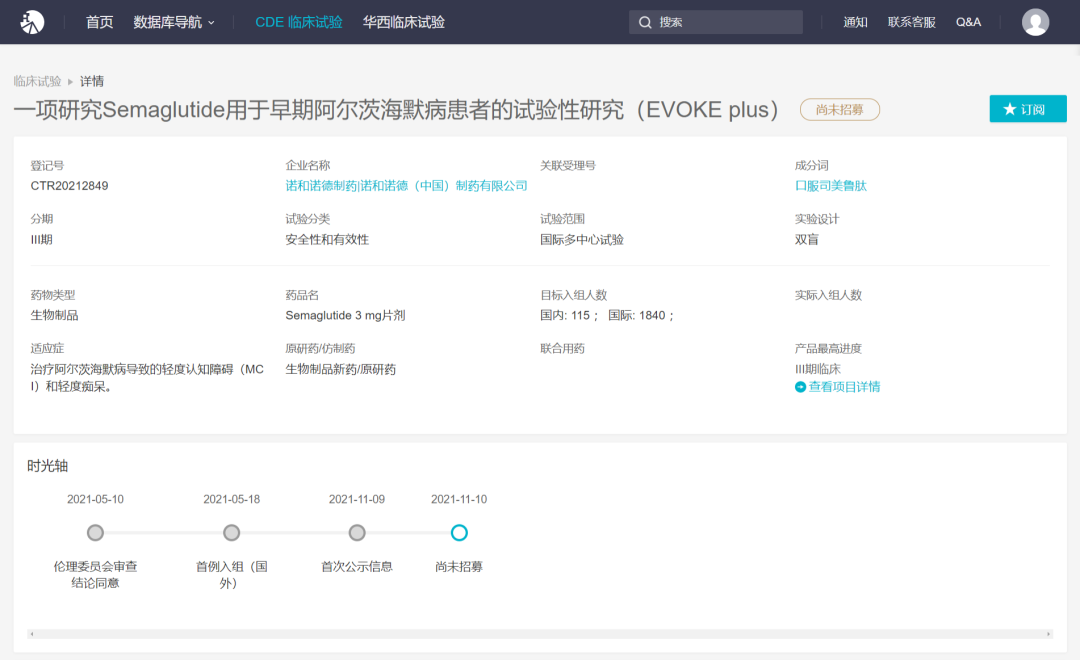The width and height of the screenshot is (1080, 660).
Task: Go to 首页 in navigation
Action: [x=99, y=22]
